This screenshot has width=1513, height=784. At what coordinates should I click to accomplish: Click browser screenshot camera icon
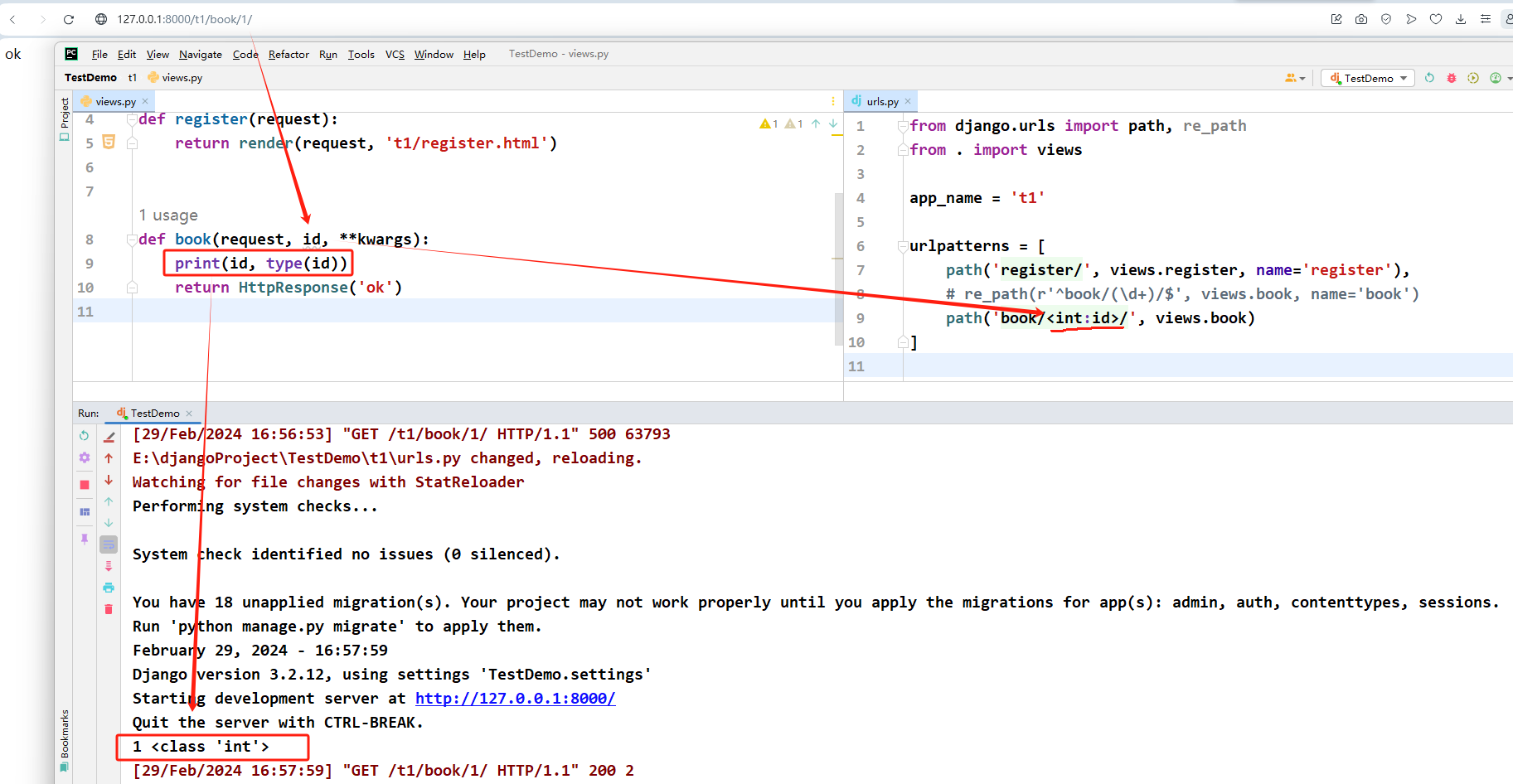(x=1361, y=19)
